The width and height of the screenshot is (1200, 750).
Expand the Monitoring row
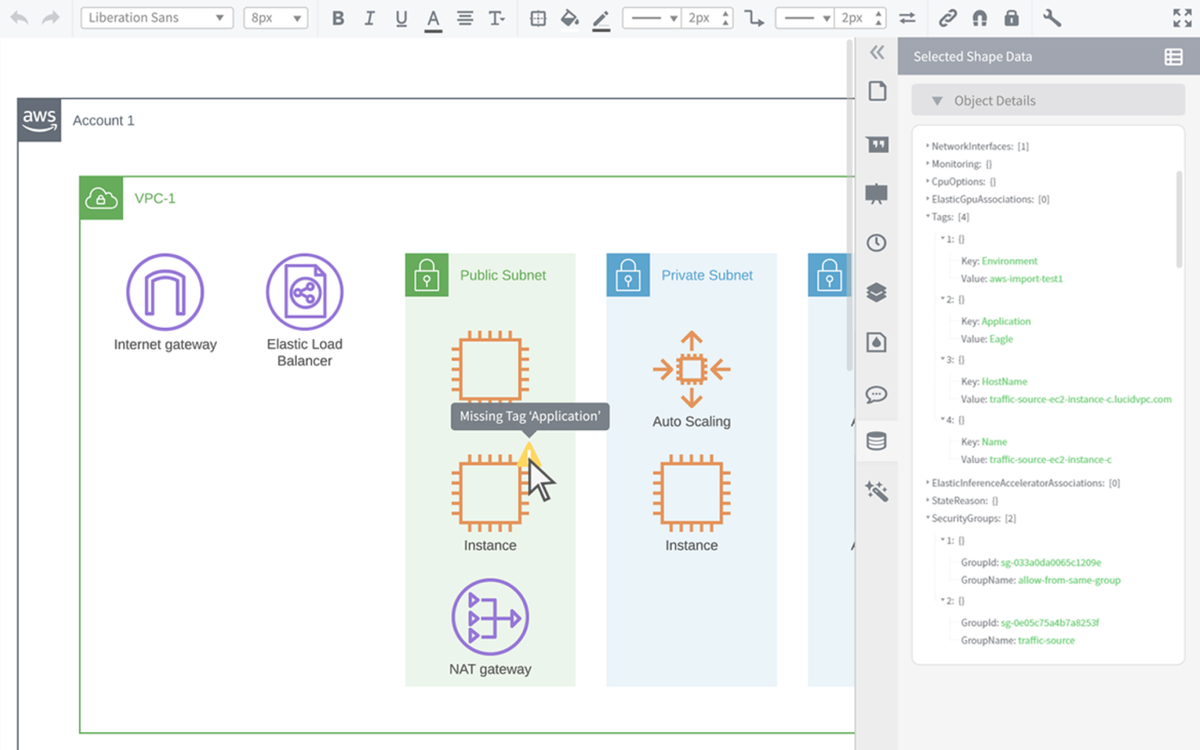927,164
